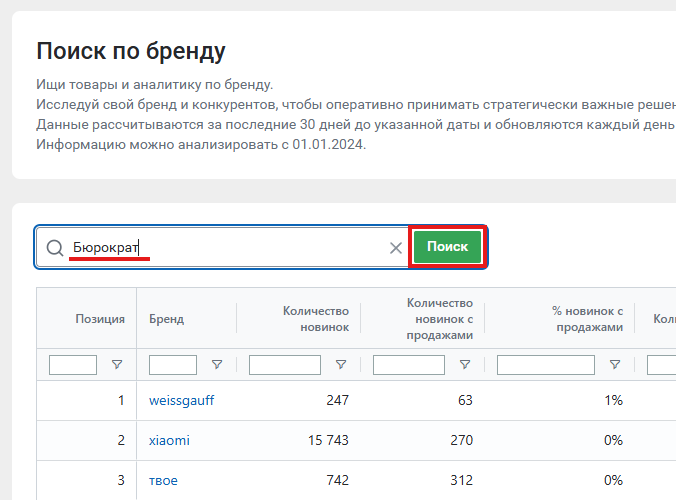Open filter icon for Количество новинок column
Image resolution: width=676 pixels, height=500 pixels.
tap(341, 365)
